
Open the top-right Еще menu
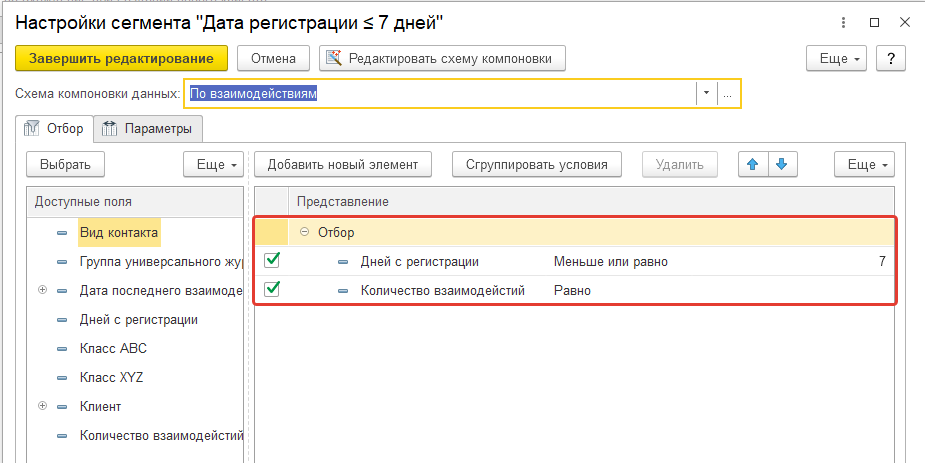836,59
